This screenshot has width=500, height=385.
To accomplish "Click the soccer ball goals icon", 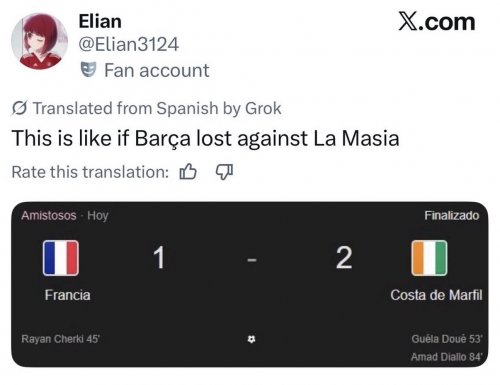I will [252, 339].
